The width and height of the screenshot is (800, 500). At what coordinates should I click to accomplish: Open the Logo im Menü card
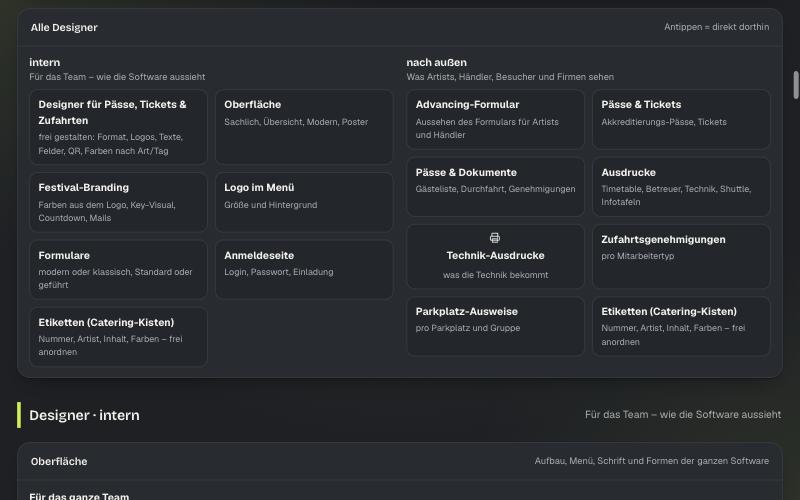(304, 202)
